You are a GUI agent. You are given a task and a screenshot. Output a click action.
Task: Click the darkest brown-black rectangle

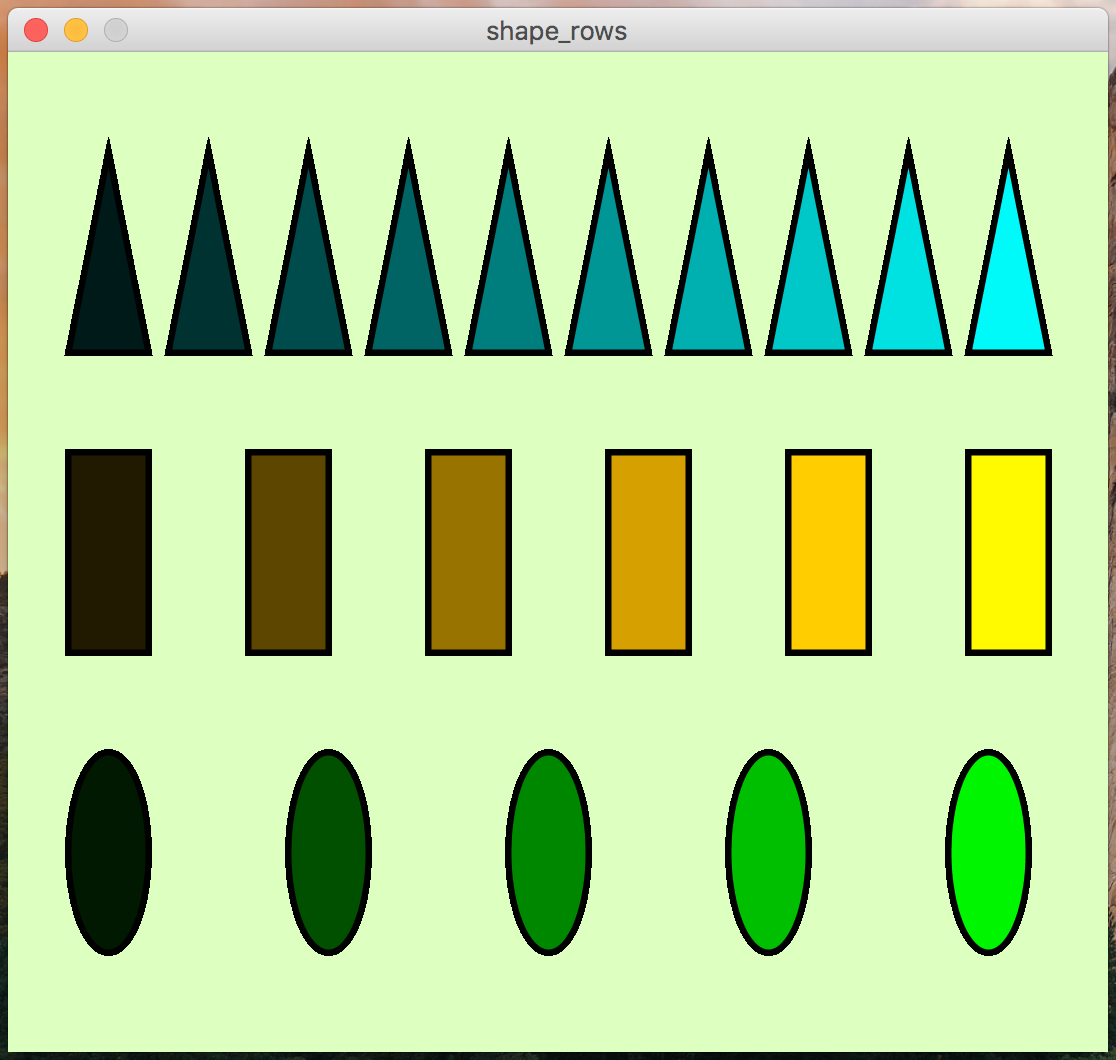tap(108, 552)
